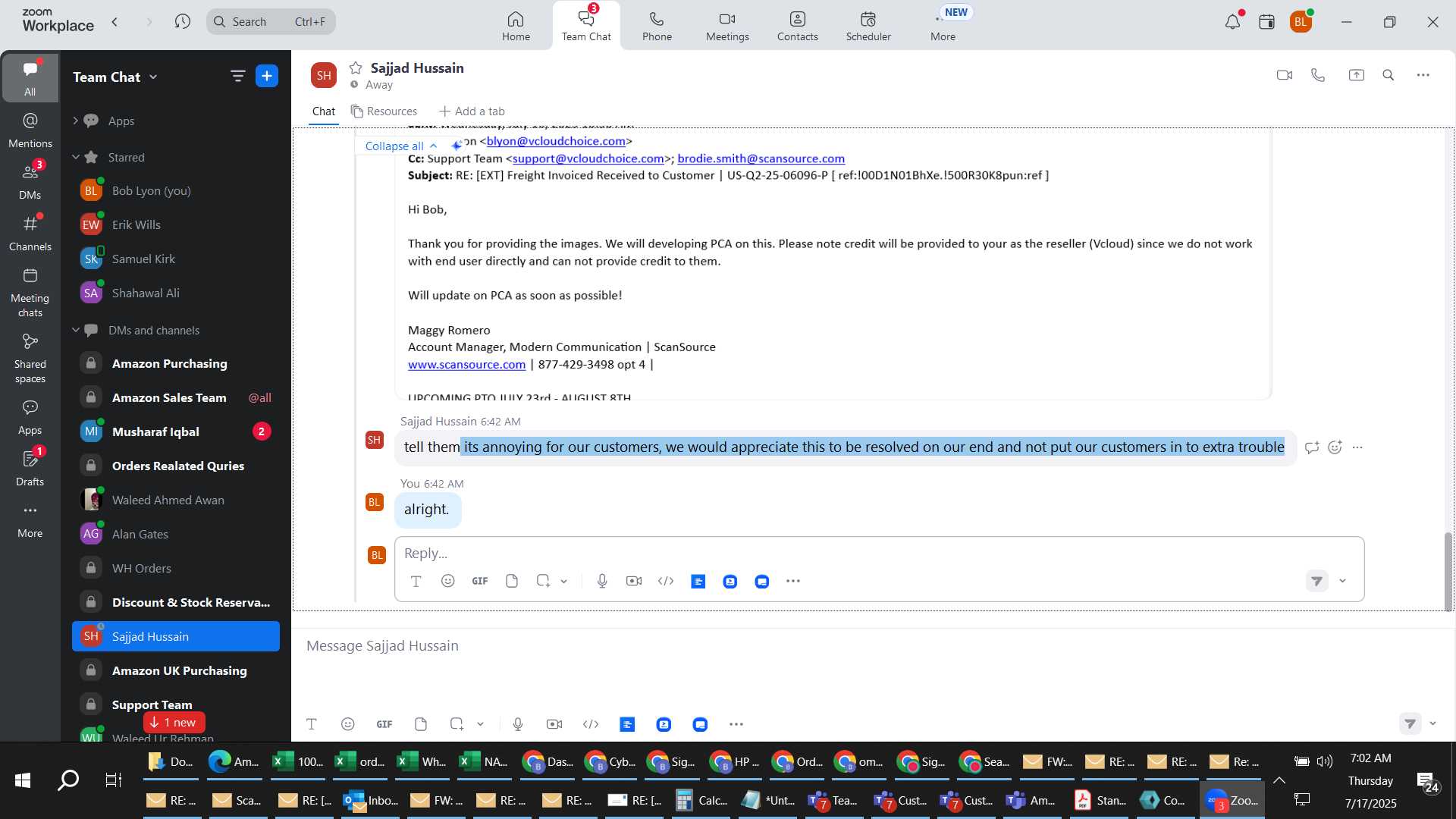Open the Windows Start menu
Viewport: 1456px width, 819px height.
pyautogui.click(x=23, y=780)
